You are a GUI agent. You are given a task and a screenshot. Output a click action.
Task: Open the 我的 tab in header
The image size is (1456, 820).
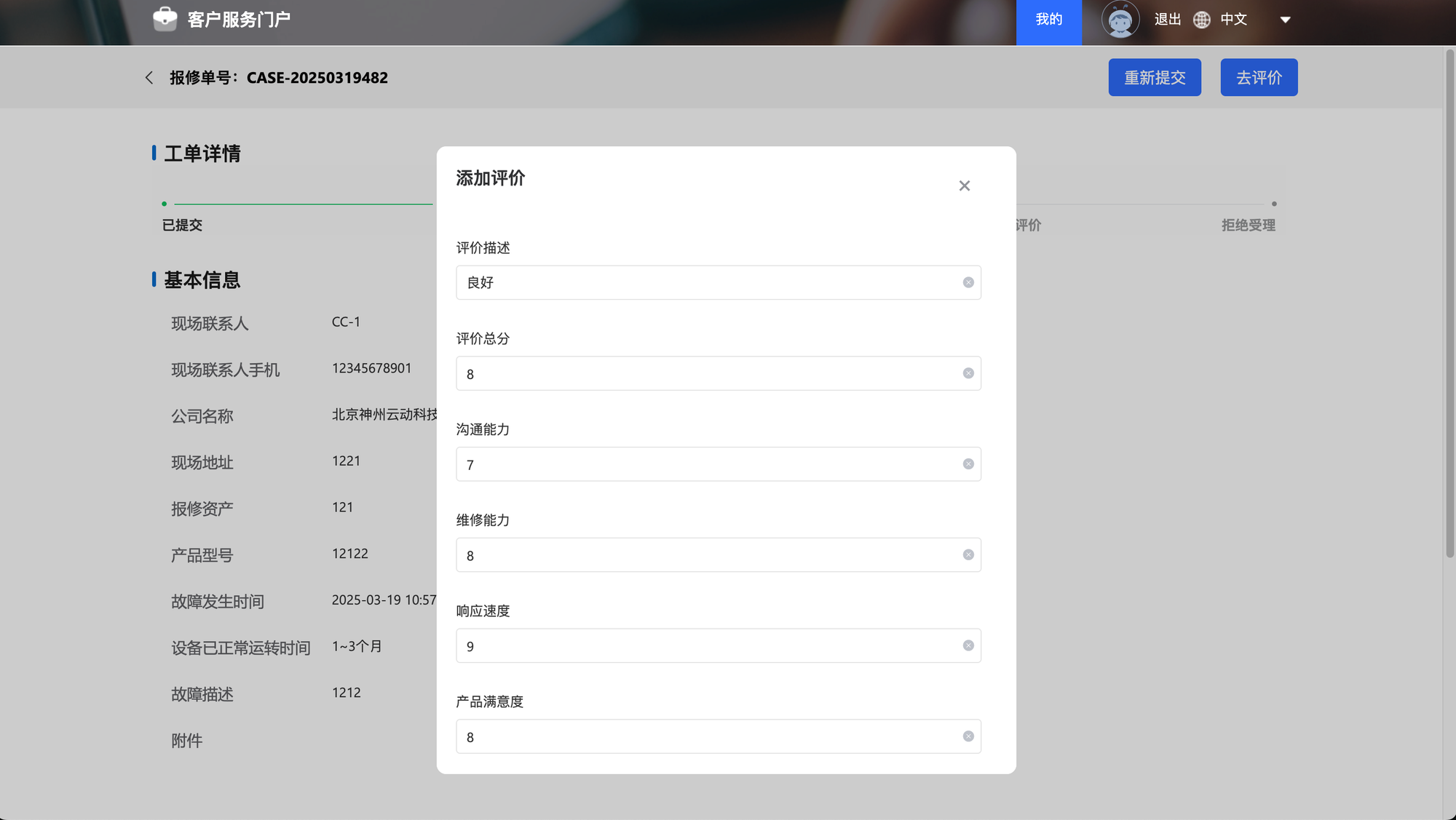[x=1048, y=20]
